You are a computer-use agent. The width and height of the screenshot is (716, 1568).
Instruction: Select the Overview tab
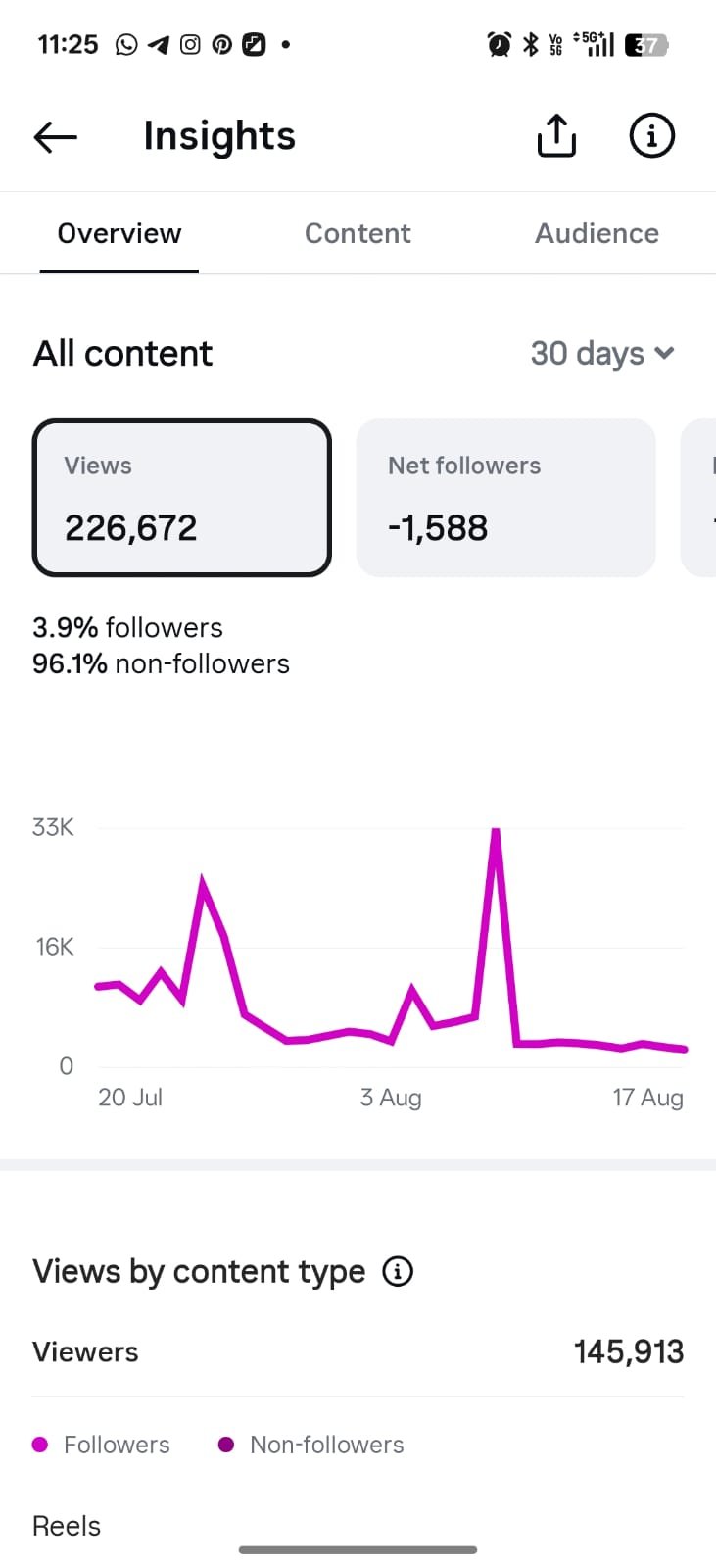click(x=119, y=233)
